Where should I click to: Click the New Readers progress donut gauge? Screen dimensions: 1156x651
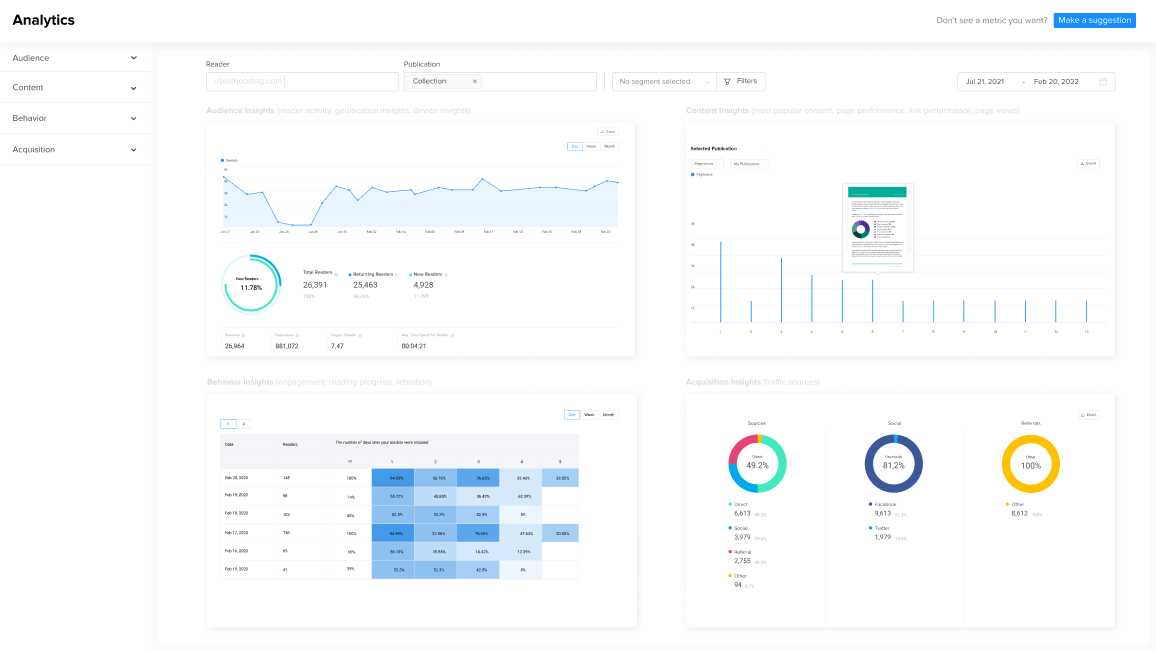coord(251,283)
